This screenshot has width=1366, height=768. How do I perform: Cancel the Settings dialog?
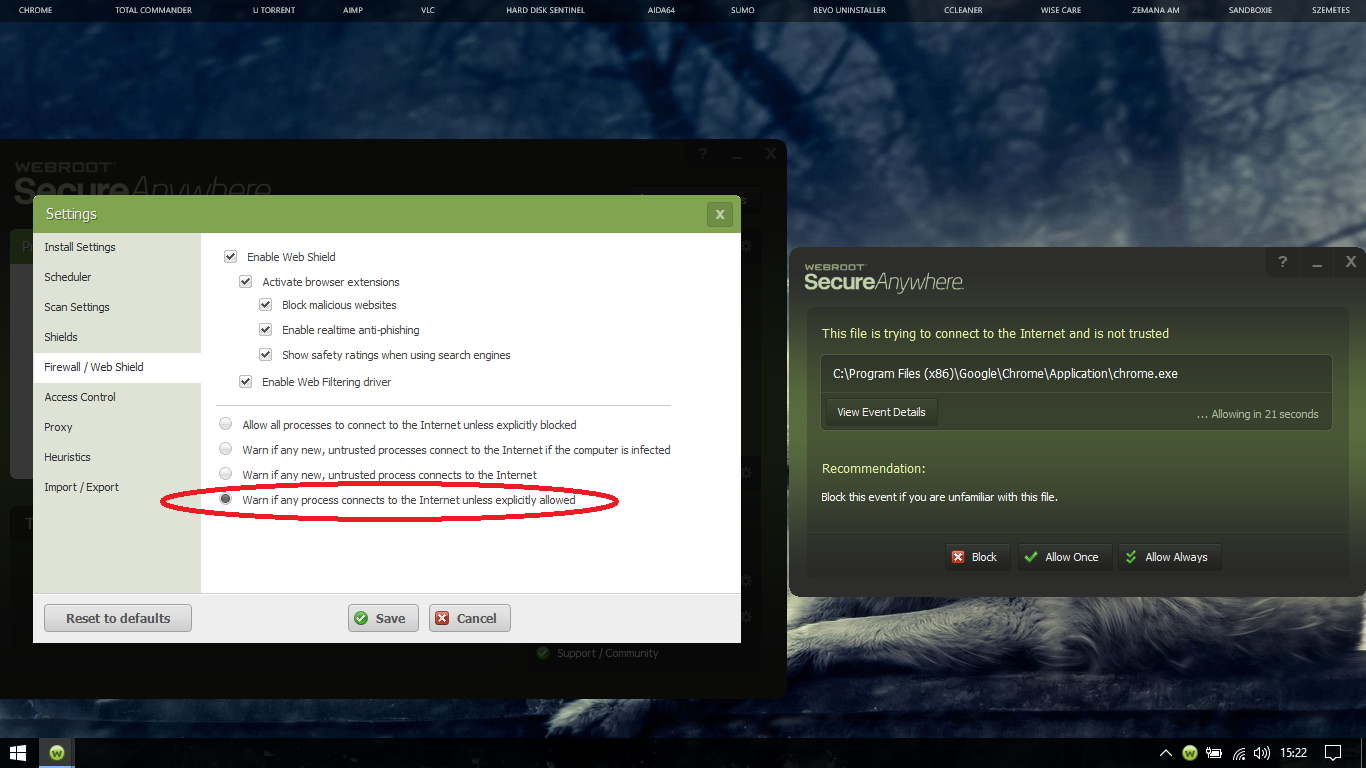[470, 618]
